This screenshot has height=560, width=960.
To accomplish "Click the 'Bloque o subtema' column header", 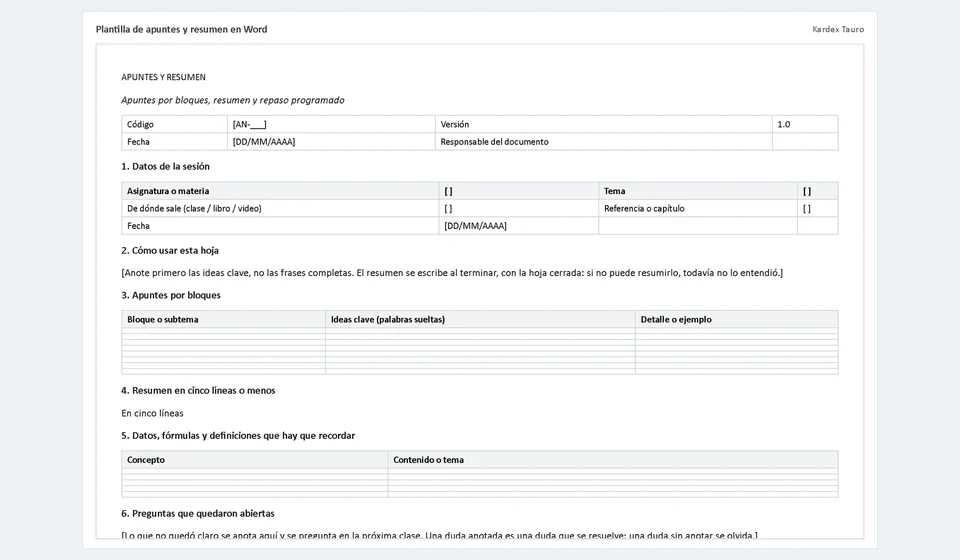I will pos(223,319).
